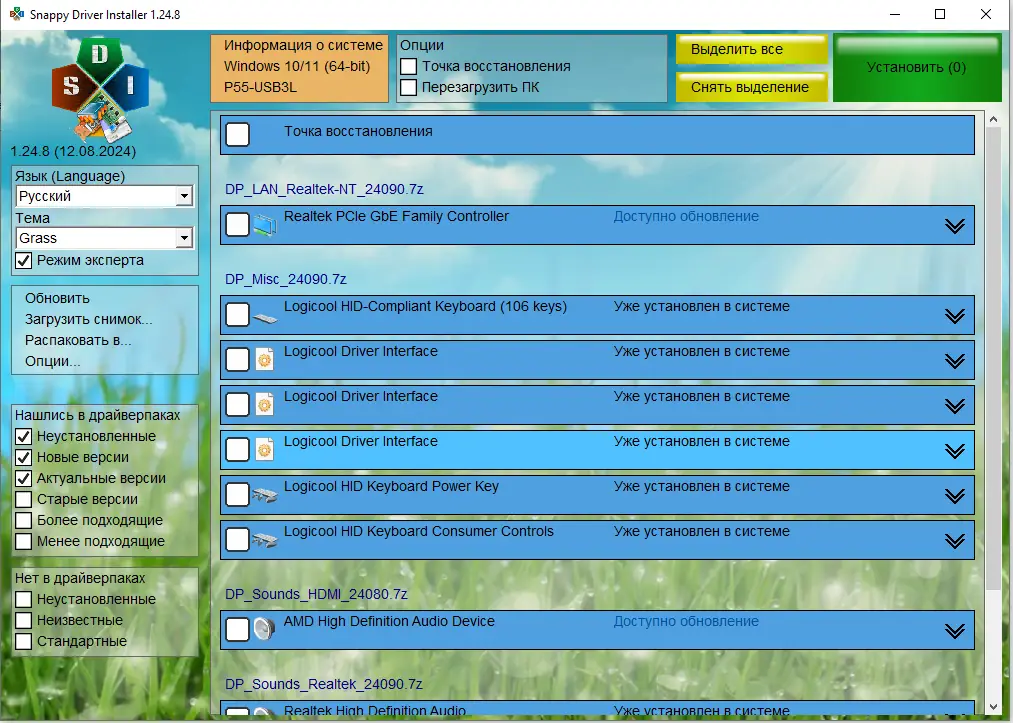Uncheck Актуальные версии filter

tap(23, 478)
